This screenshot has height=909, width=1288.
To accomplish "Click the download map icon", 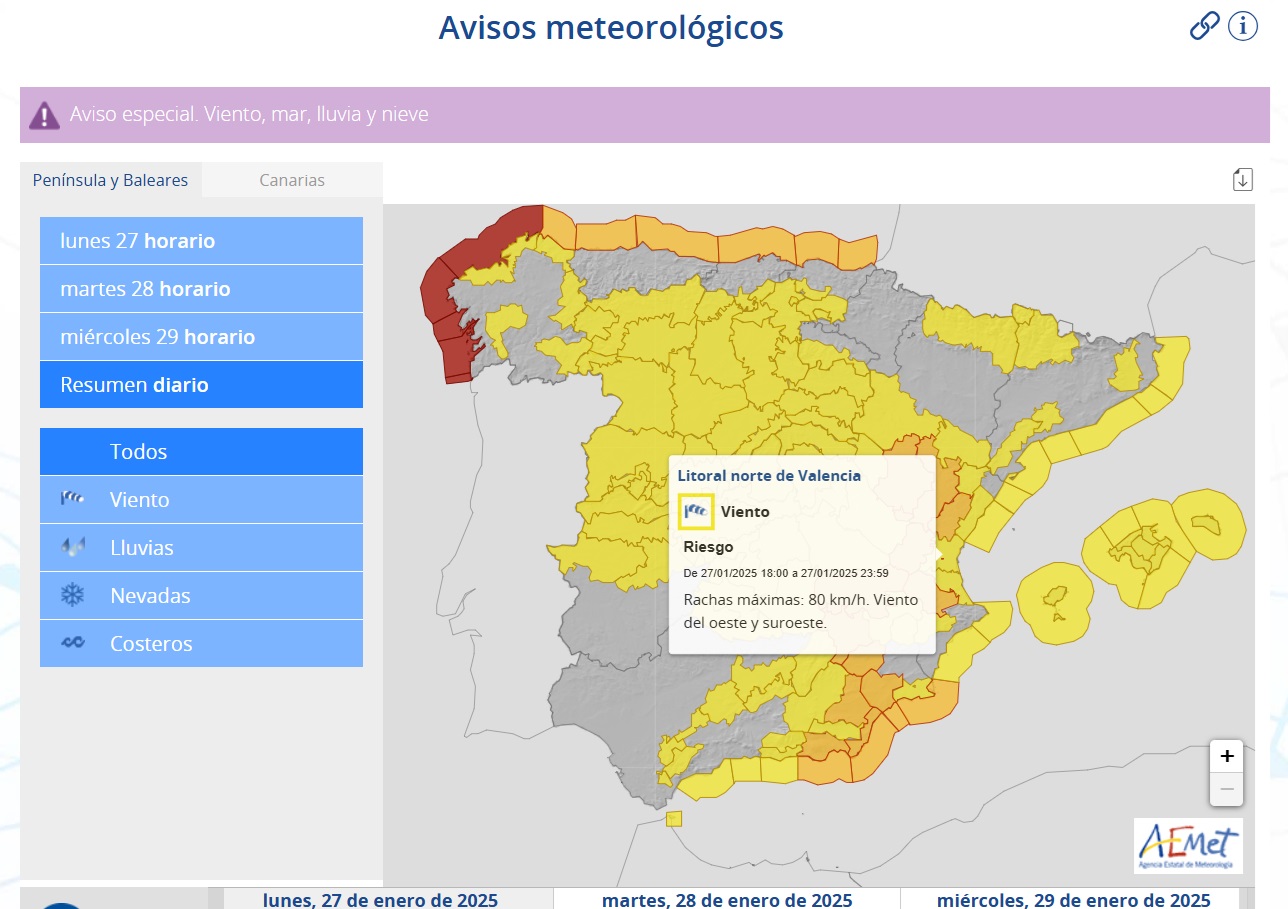I will pos(1242,180).
